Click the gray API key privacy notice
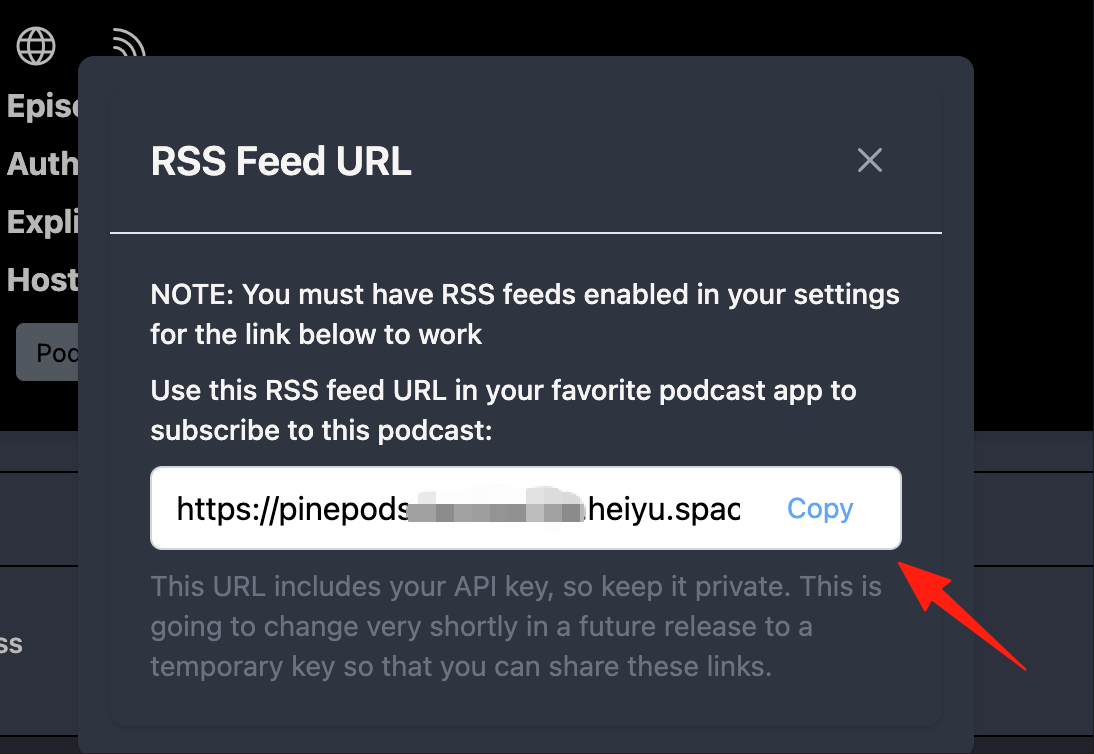 coord(516,626)
